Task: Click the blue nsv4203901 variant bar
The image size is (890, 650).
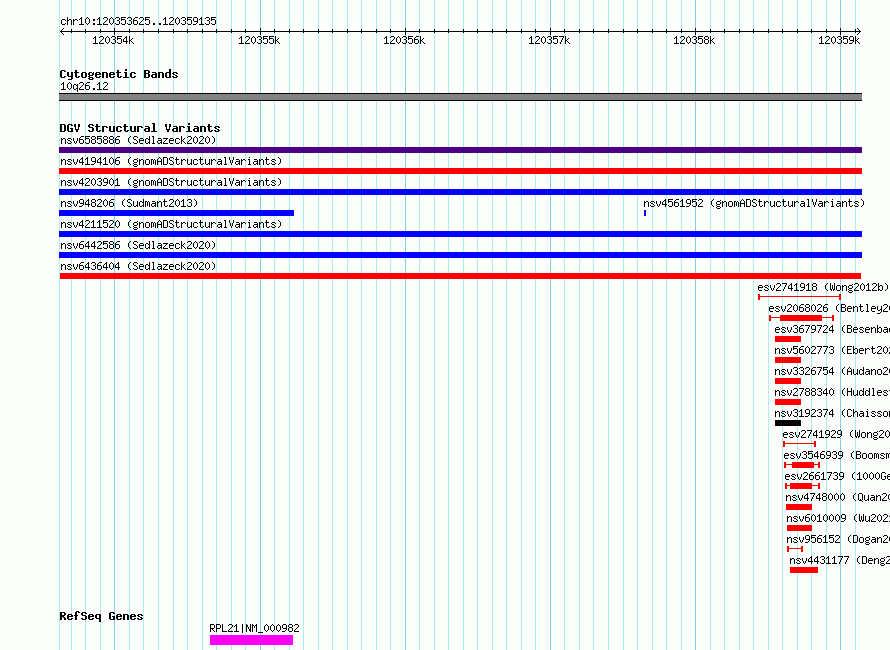Action: pos(460,192)
